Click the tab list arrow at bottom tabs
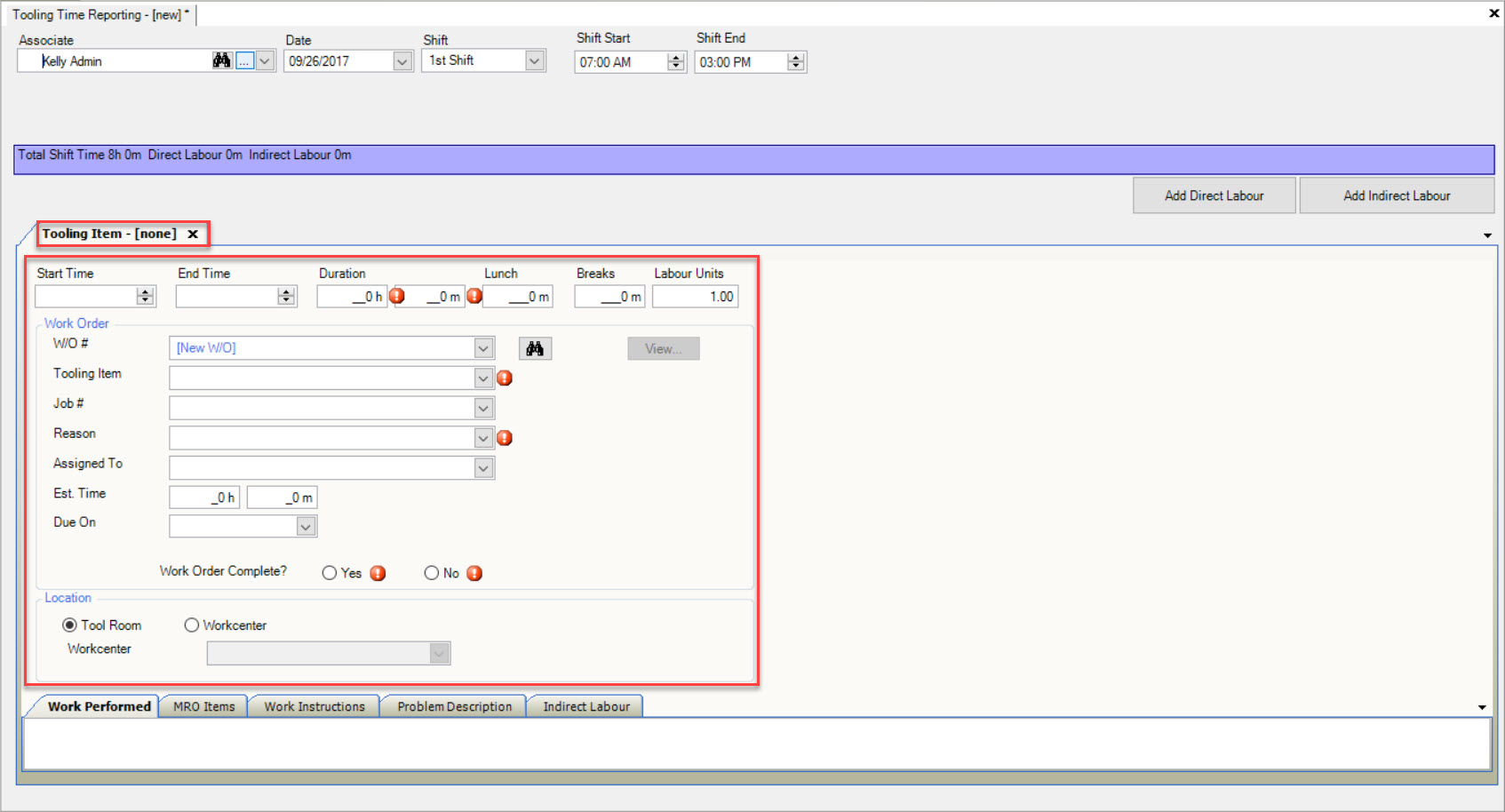This screenshot has height=812, width=1505. click(x=1482, y=707)
